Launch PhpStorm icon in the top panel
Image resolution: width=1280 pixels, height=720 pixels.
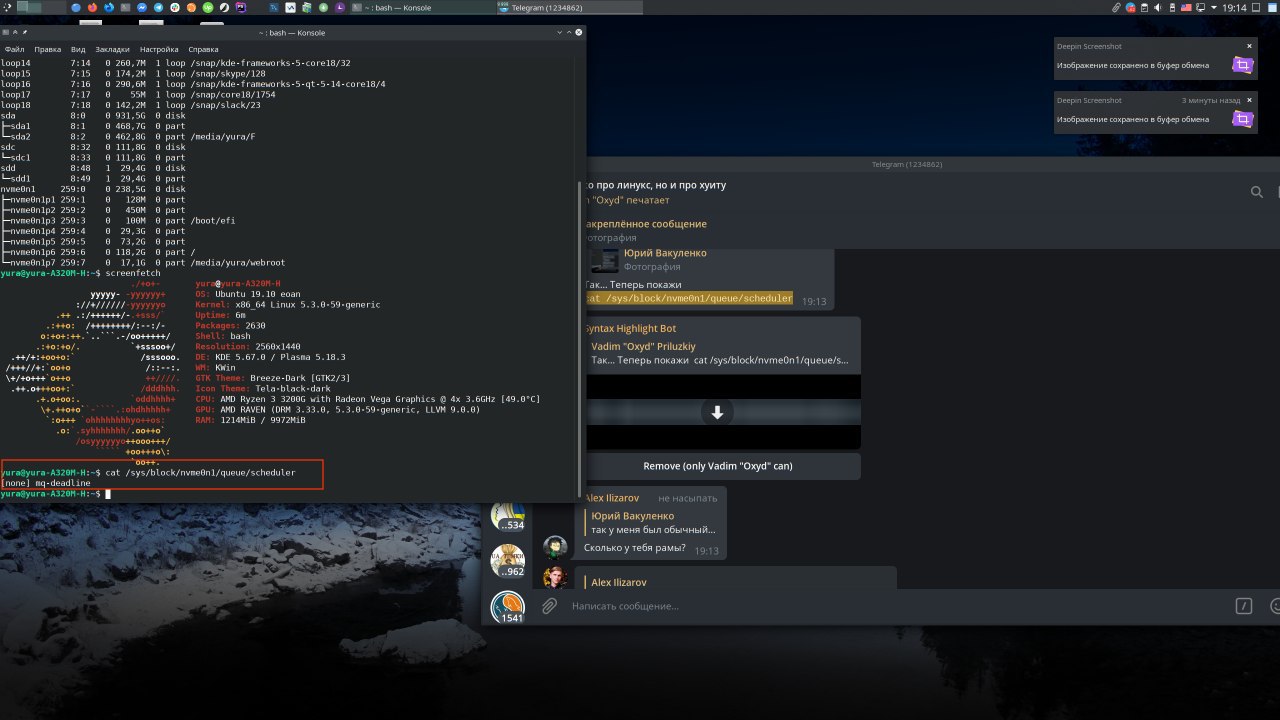coord(240,7)
